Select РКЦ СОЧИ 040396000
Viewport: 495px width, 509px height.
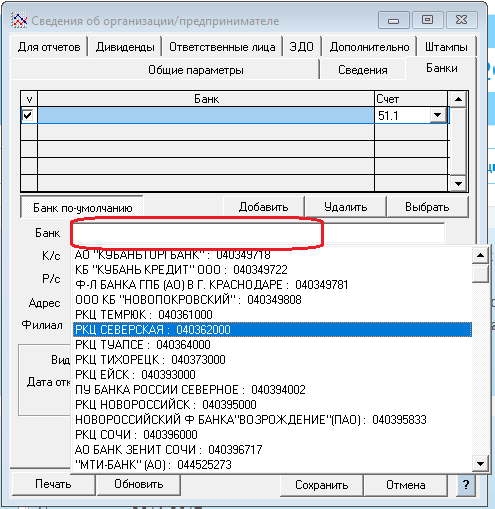(x=272, y=435)
